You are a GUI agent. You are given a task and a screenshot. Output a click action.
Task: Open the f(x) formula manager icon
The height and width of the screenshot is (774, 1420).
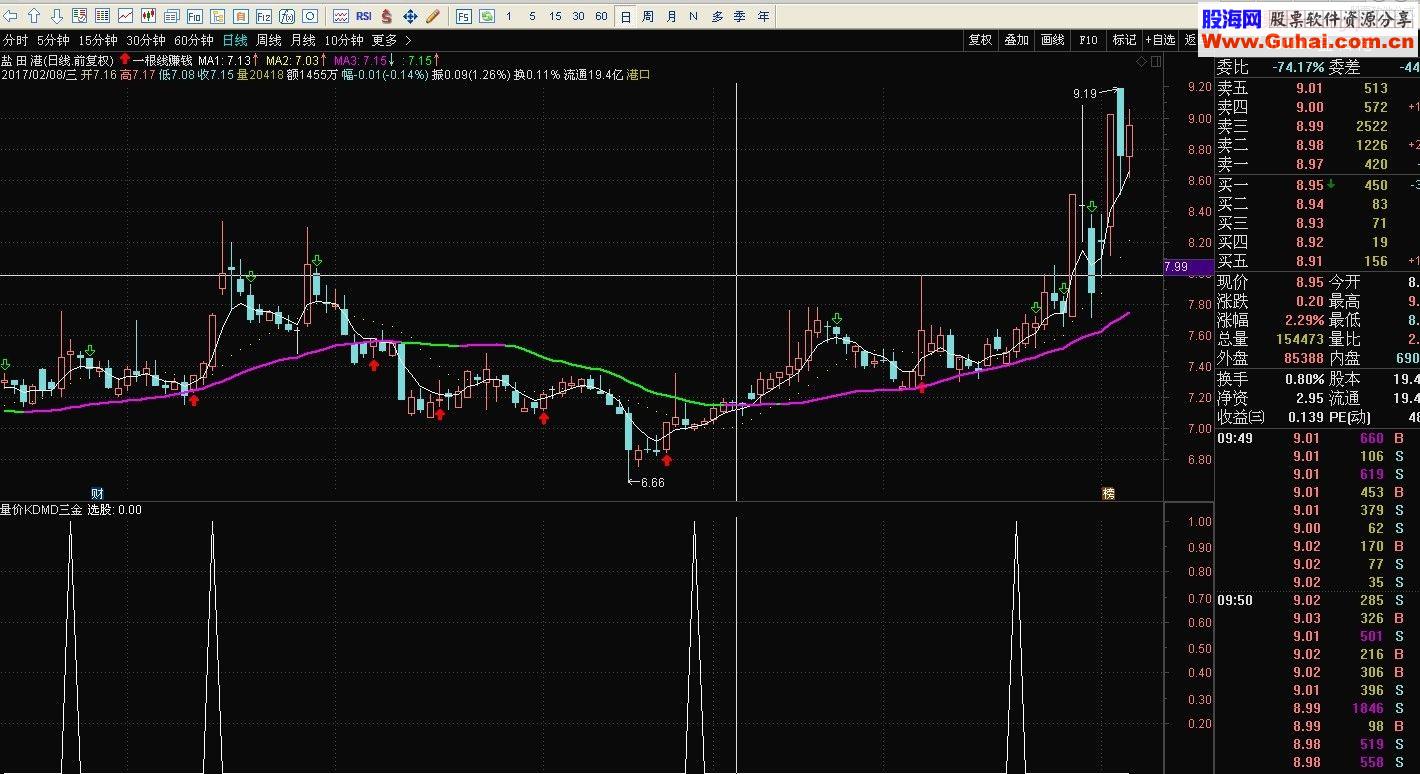(287, 16)
